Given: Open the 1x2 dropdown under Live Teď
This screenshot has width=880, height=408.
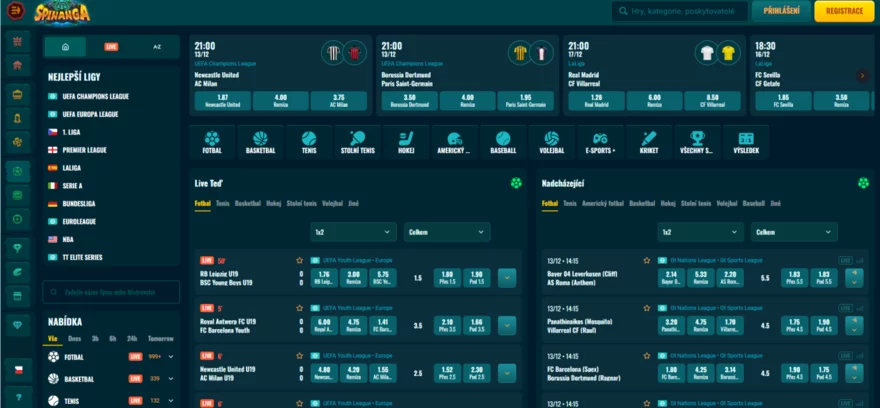Looking at the screenshot, I should tap(354, 232).
